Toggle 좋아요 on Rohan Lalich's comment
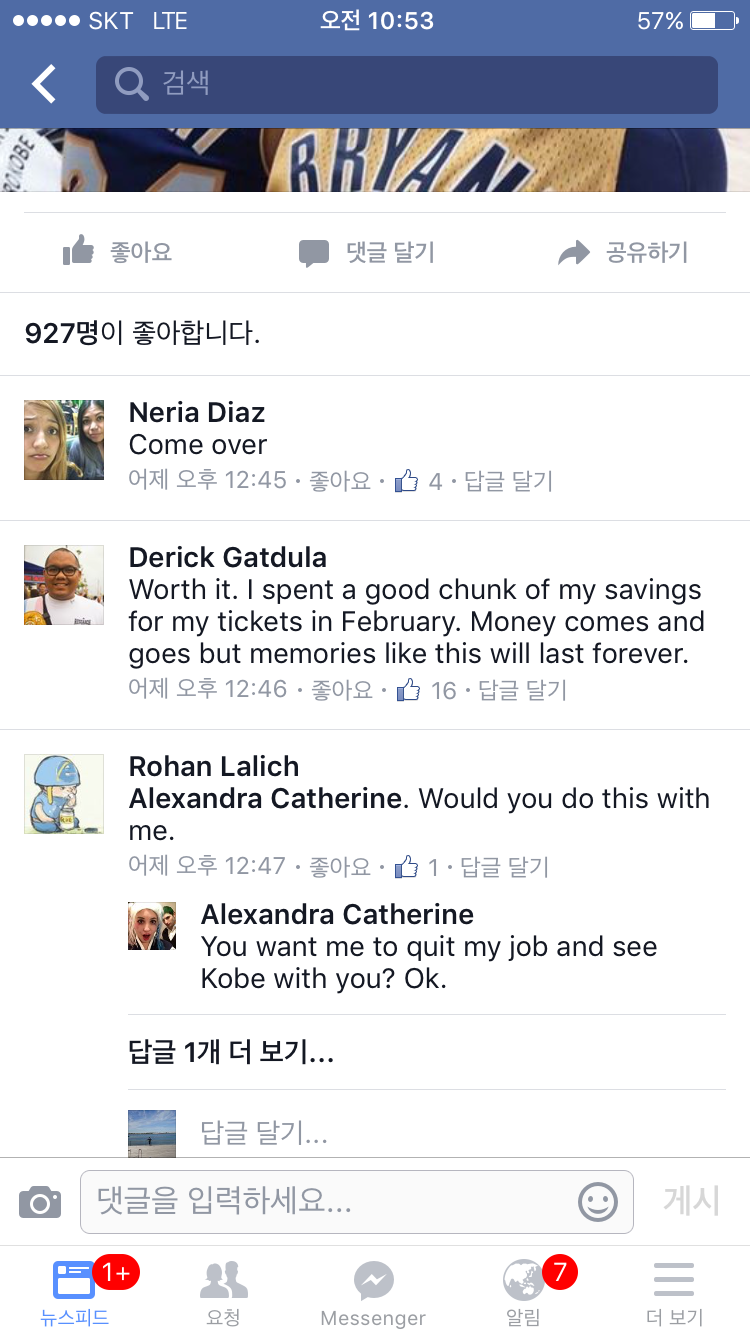Image resolution: width=750 pixels, height=1334 pixels. tap(340, 866)
